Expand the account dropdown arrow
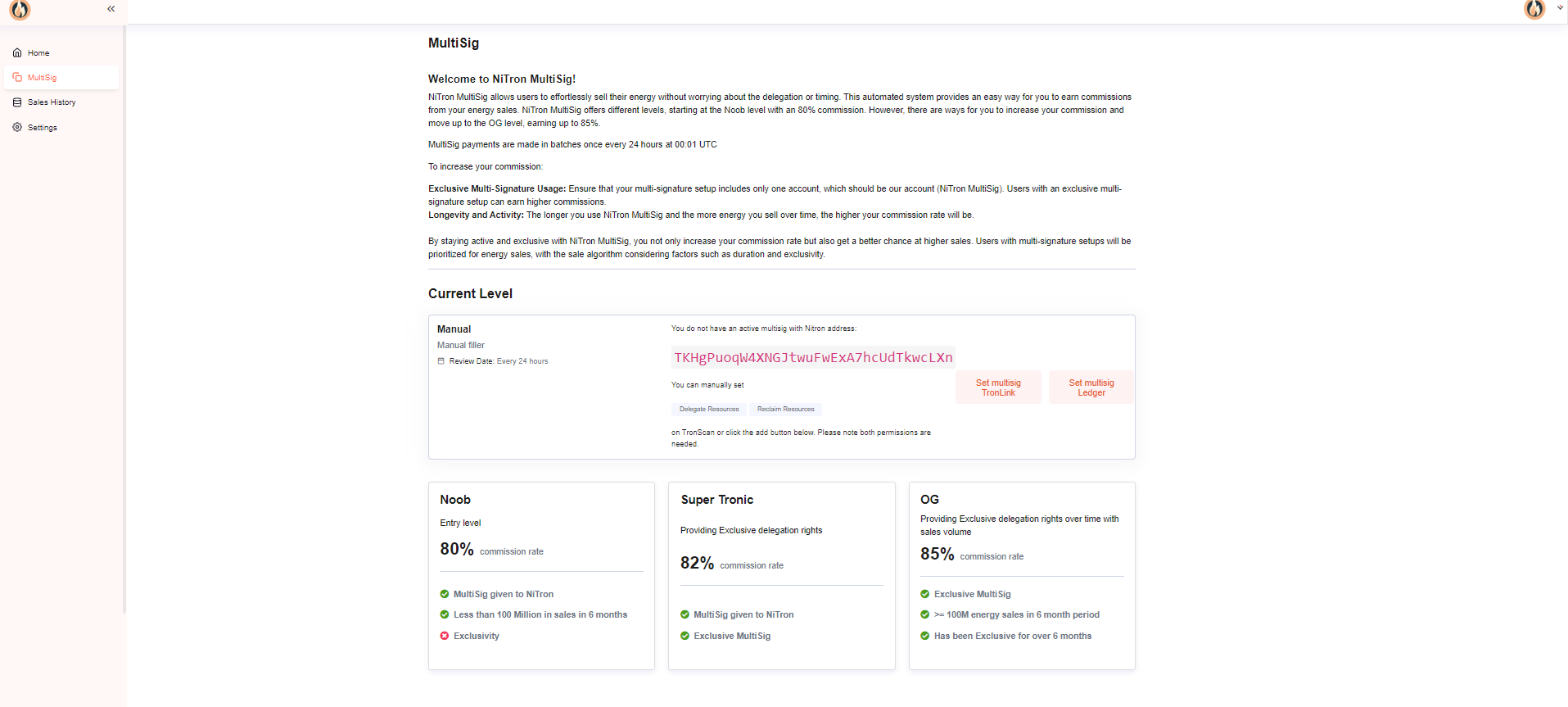This screenshot has width=1568, height=707. 1560,8
